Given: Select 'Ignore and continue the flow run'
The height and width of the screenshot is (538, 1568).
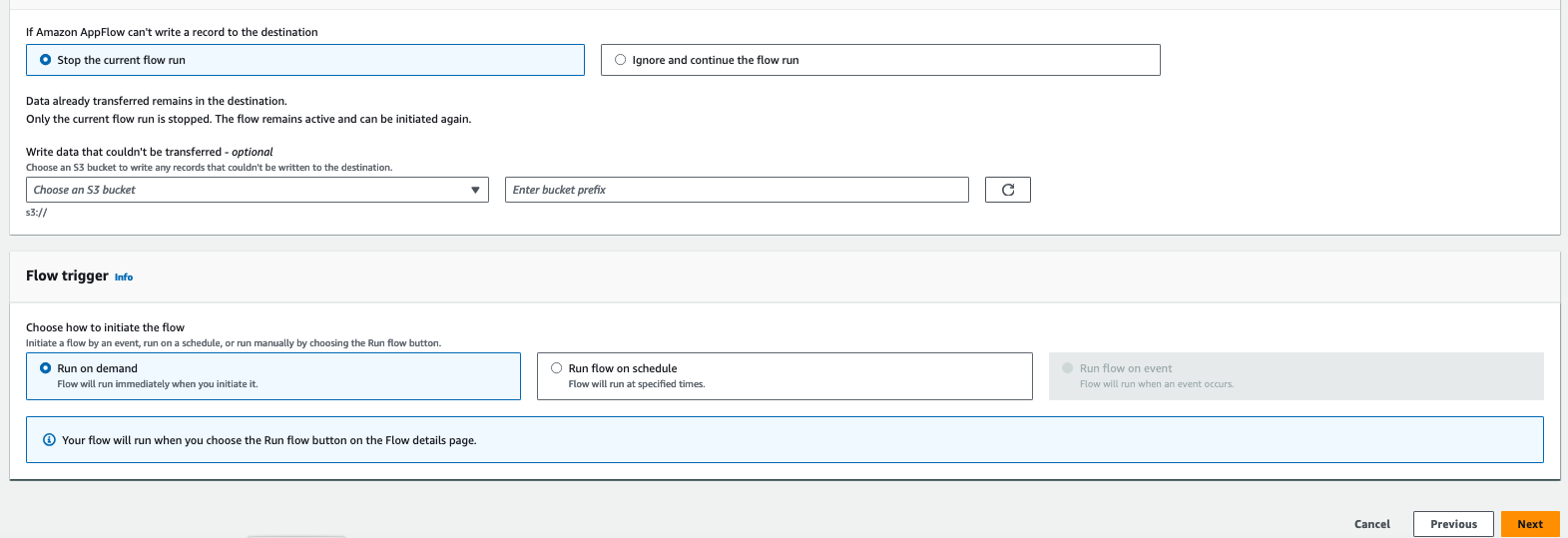Looking at the screenshot, I should pyautogui.click(x=621, y=60).
